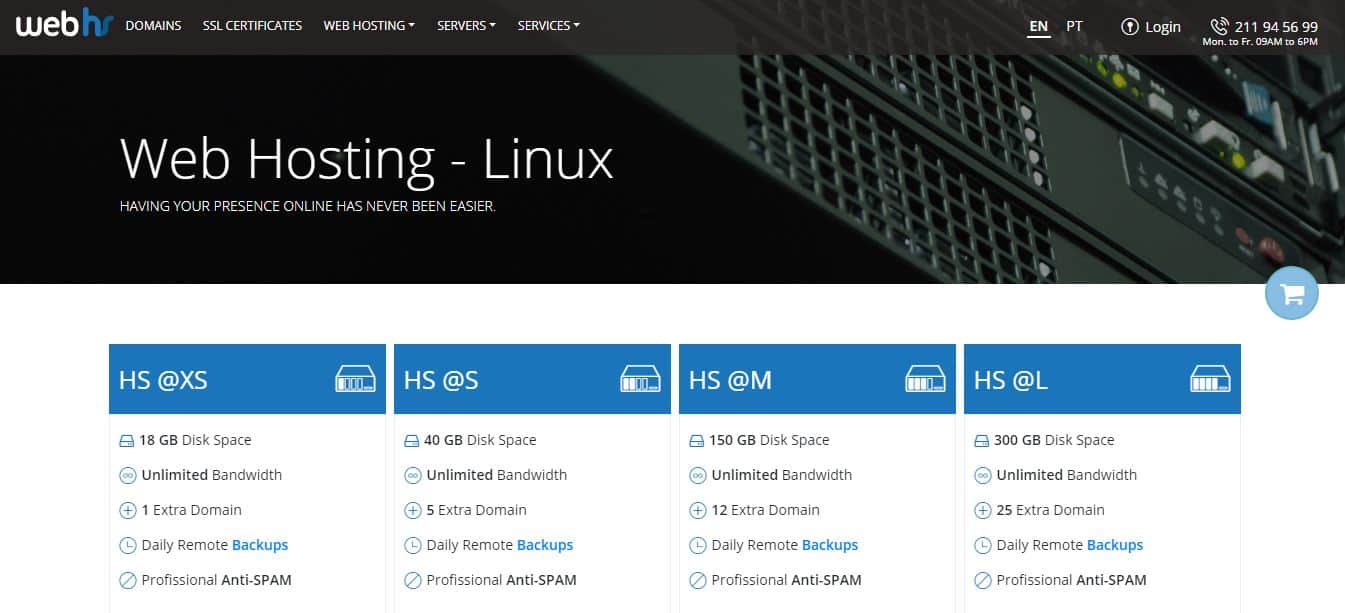Expand the Web Hosting dropdown menu

point(369,26)
